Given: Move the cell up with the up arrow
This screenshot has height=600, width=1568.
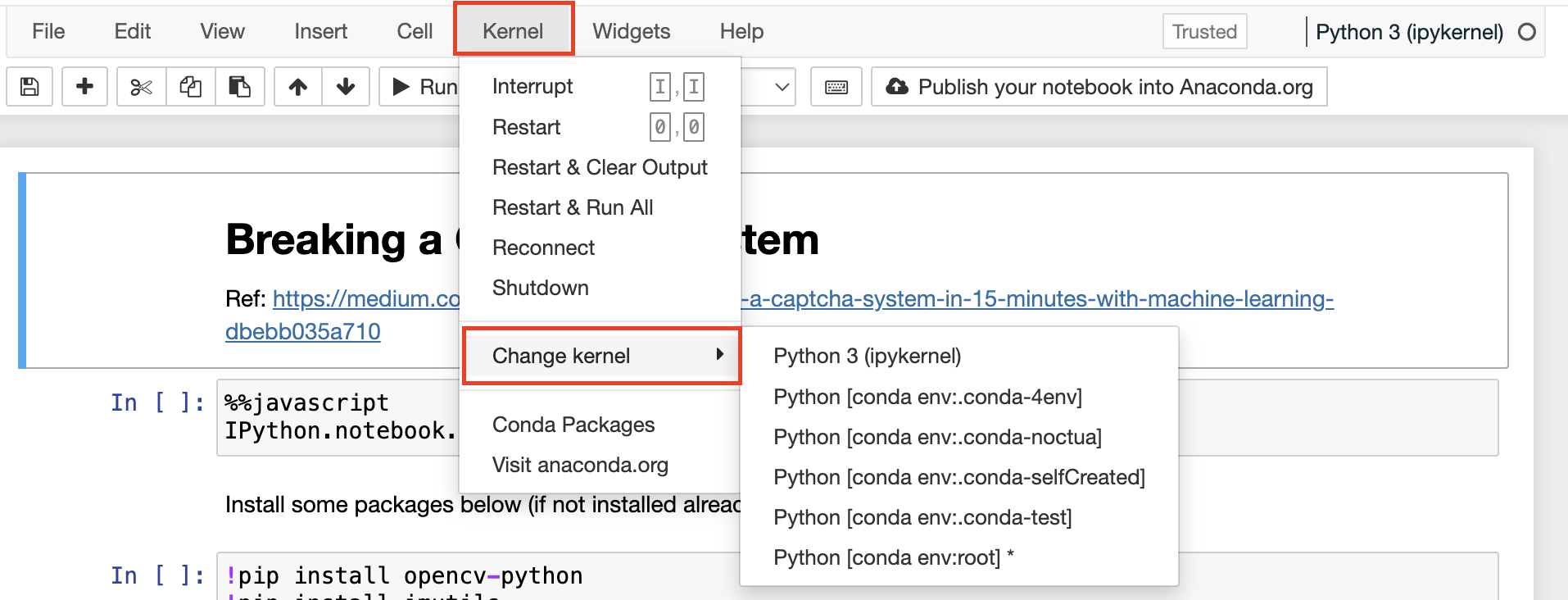Looking at the screenshot, I should point(298,87).
